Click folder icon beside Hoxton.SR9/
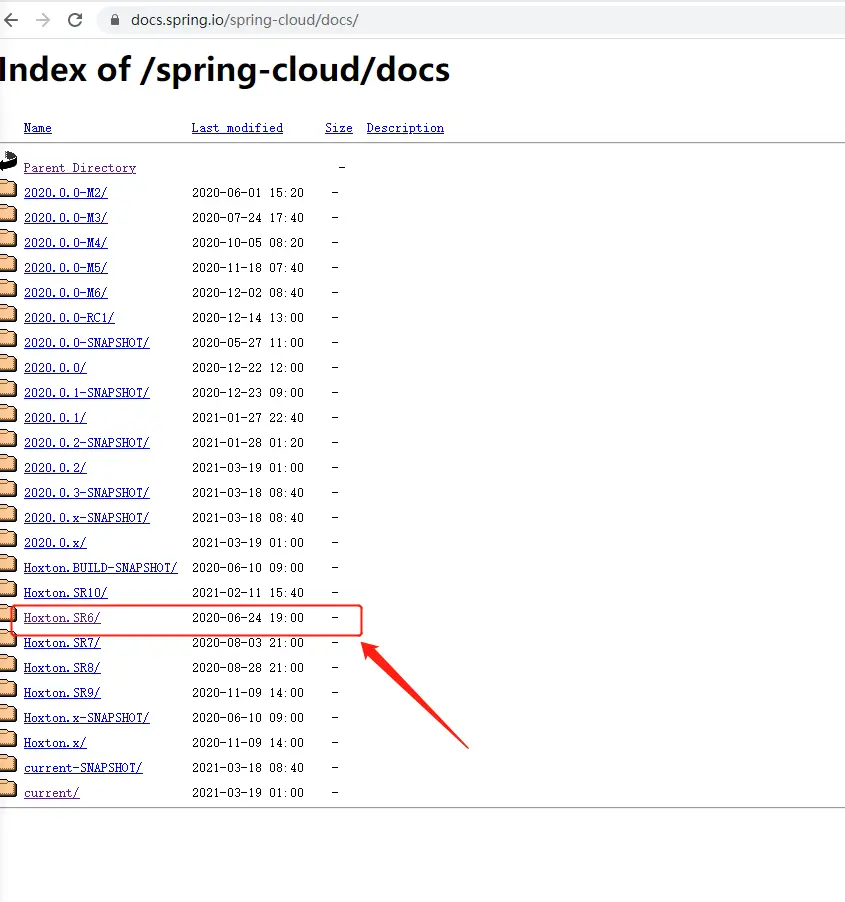This screenshot has height=902, width=845. pyautogui.click(x=8, y=689)
